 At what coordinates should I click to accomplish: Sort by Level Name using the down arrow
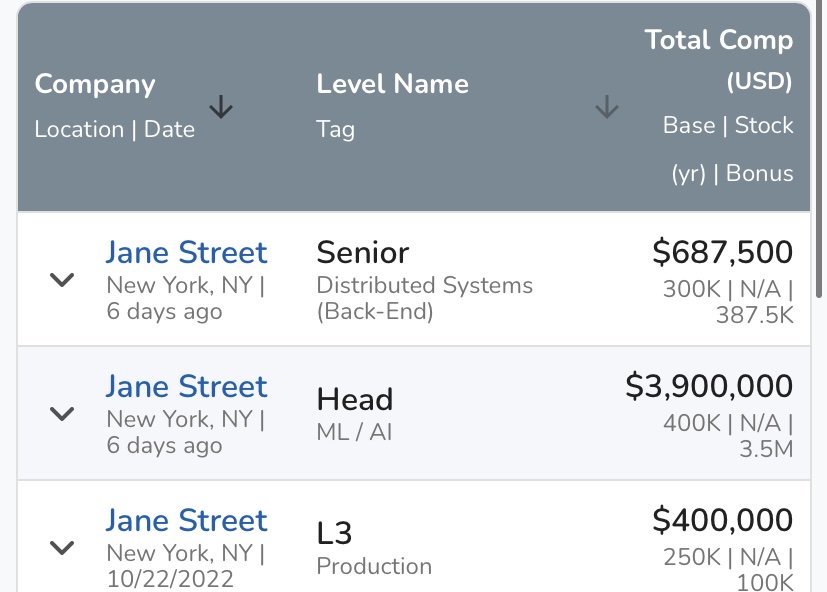607,107
